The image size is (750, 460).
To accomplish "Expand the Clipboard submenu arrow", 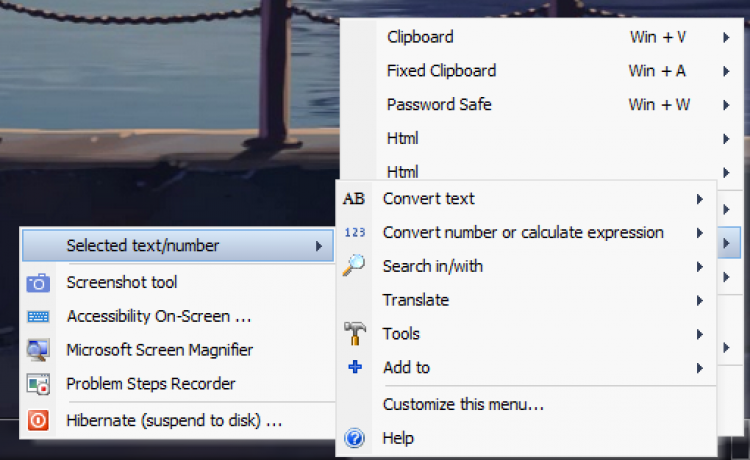I will 725,38.
